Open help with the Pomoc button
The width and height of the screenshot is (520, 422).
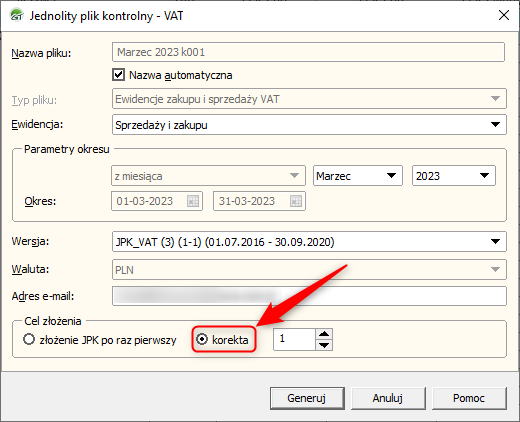tap(469, 398)
